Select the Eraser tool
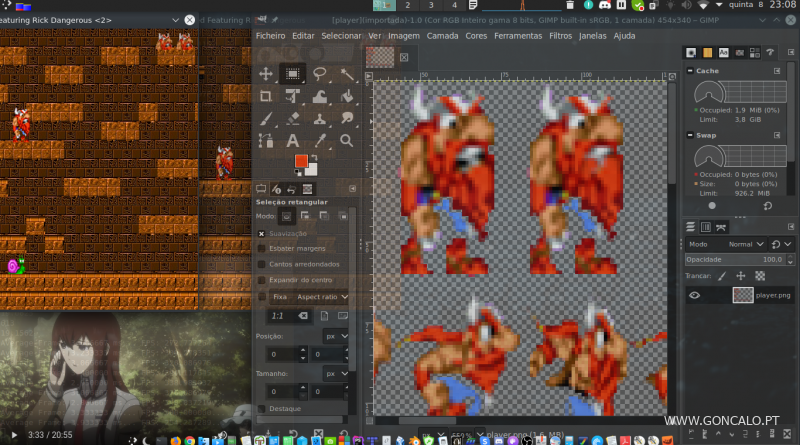Image resolution: width=800 pixels, height=445 pixels. (x=293, y=118)
